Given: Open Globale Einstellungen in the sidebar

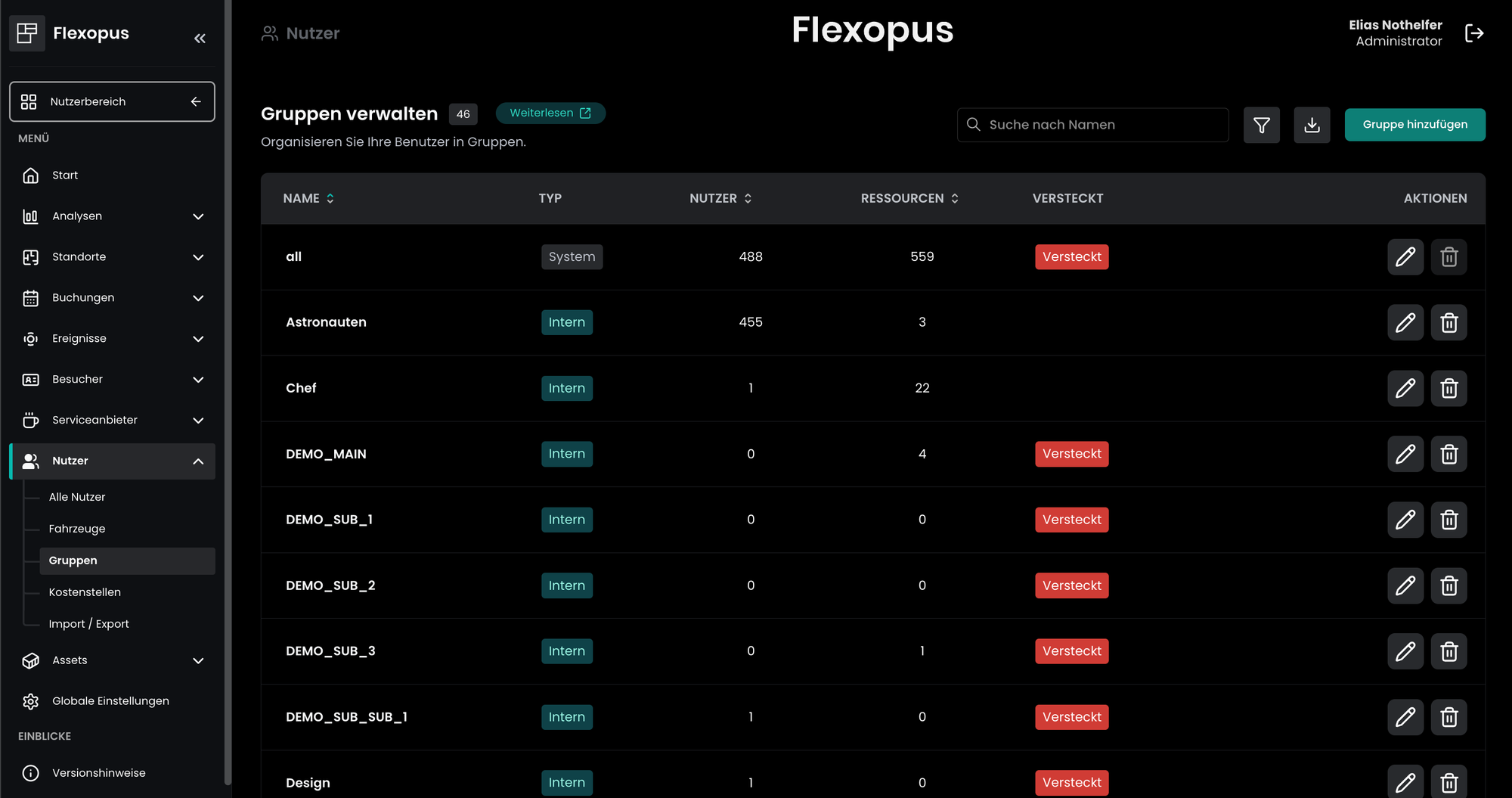Looking at the screenshot, I should [x=110, y=701].
